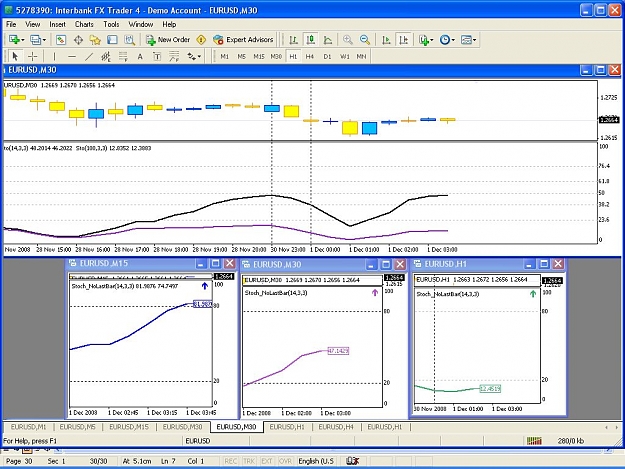Switch the timeframe to MN
This screenshot has height=469, width=625.
pyautogui.click(x=362, y=57)
